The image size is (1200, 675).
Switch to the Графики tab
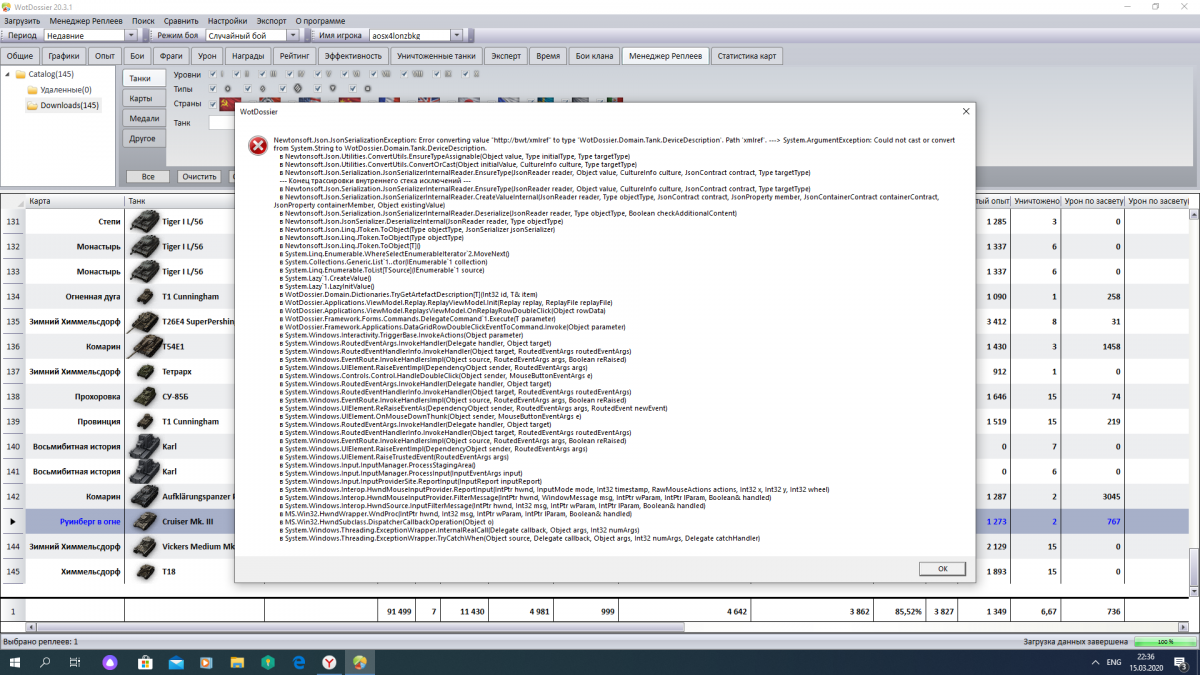pyautogui.click(x=64, y=56)
